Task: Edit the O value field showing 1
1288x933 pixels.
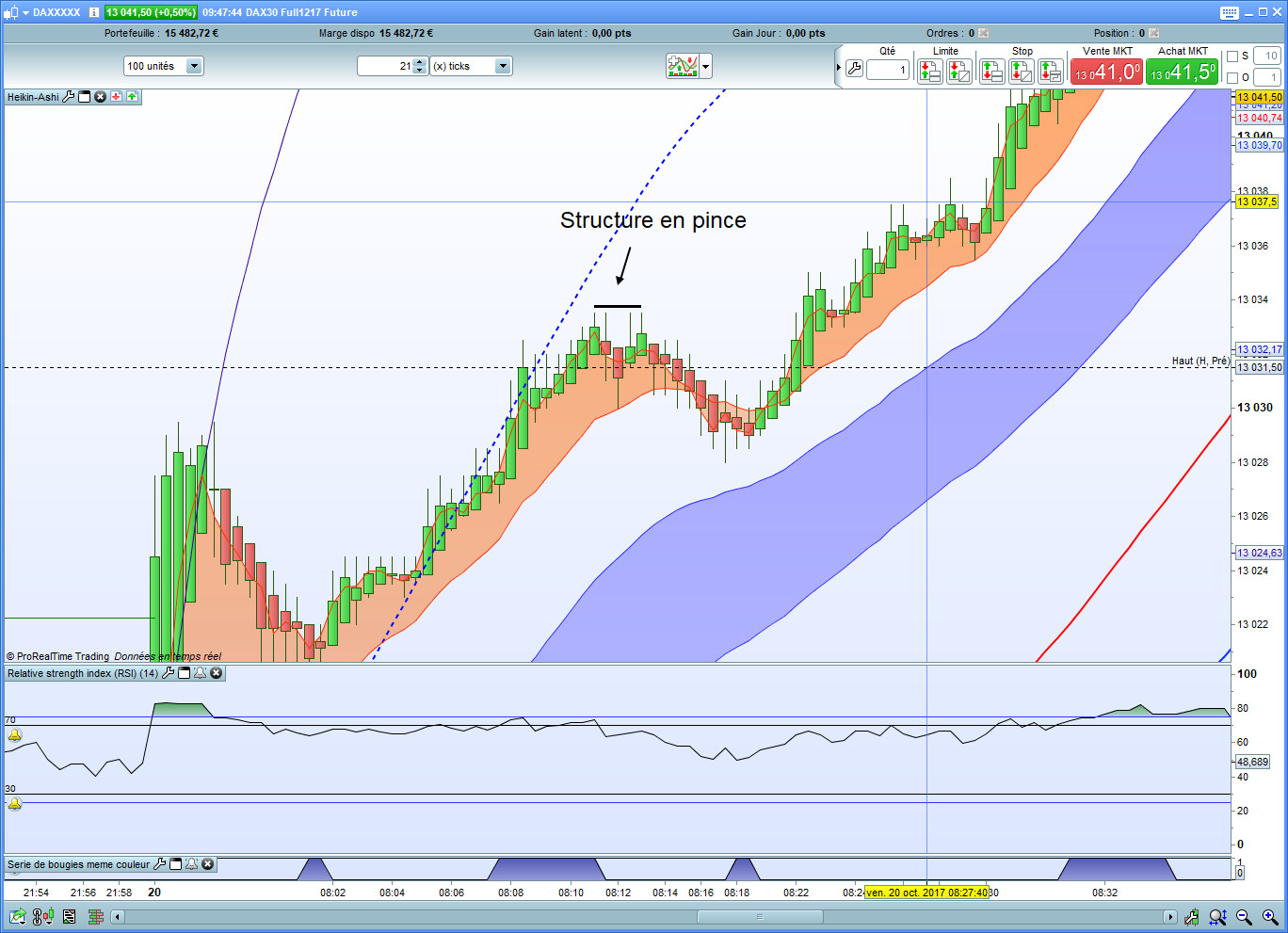Action: point(1266,77)
